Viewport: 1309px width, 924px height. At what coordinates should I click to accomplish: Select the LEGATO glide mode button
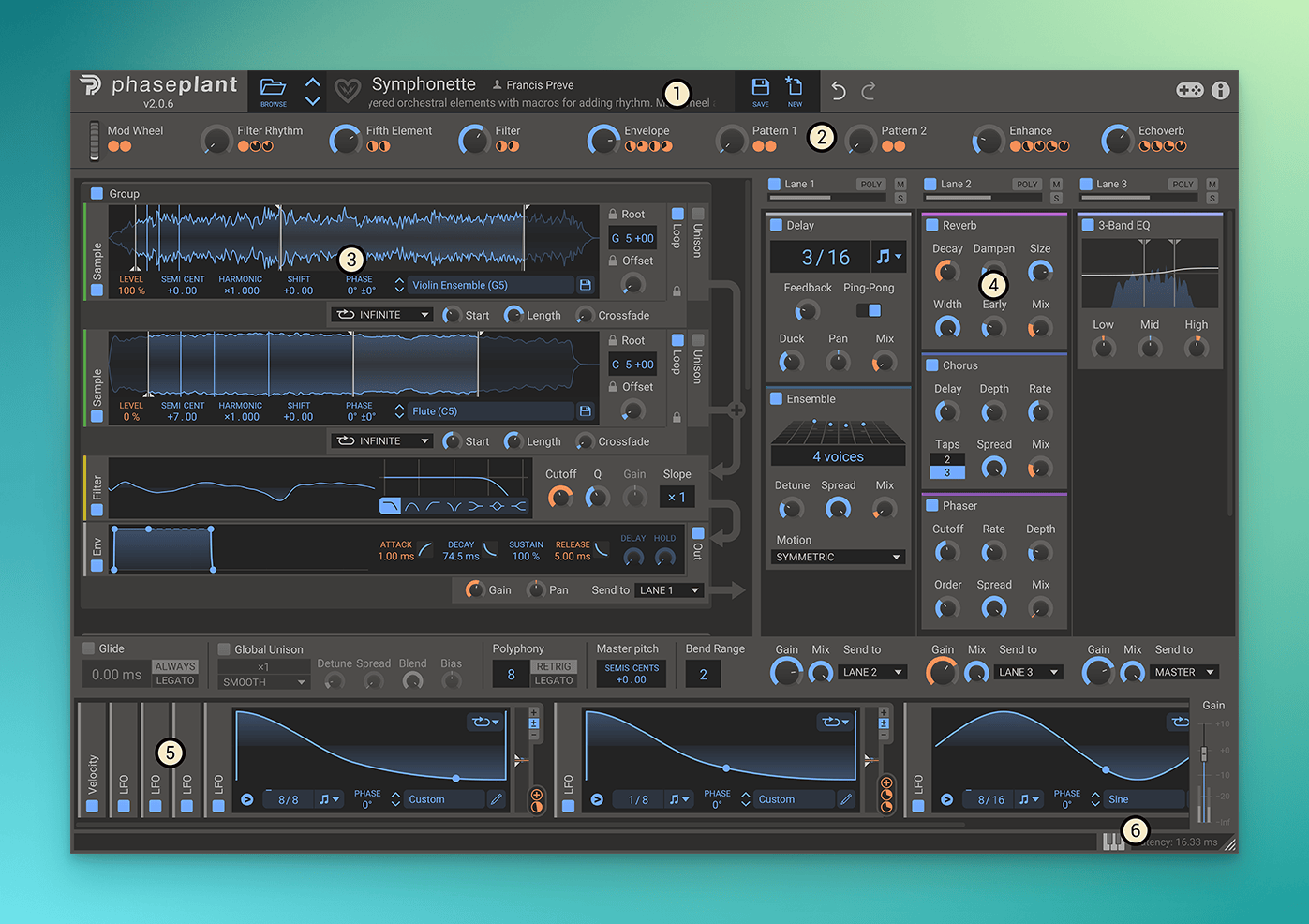coord(175,681)
